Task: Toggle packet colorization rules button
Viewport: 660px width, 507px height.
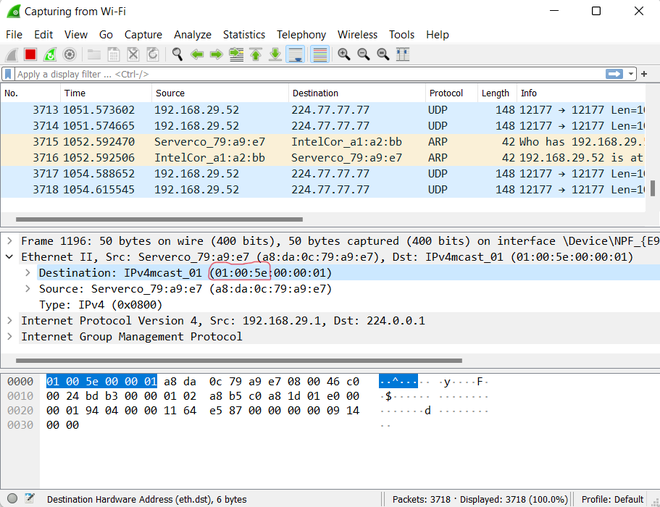Action: pos(320,55)
